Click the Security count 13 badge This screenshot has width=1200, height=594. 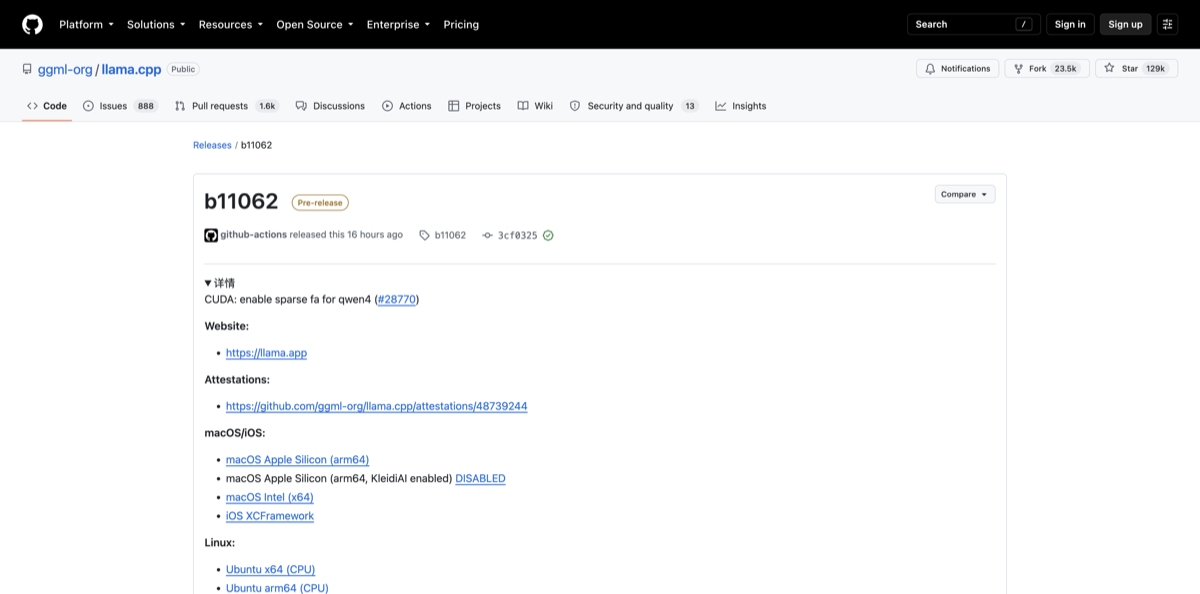coord(689,106)
